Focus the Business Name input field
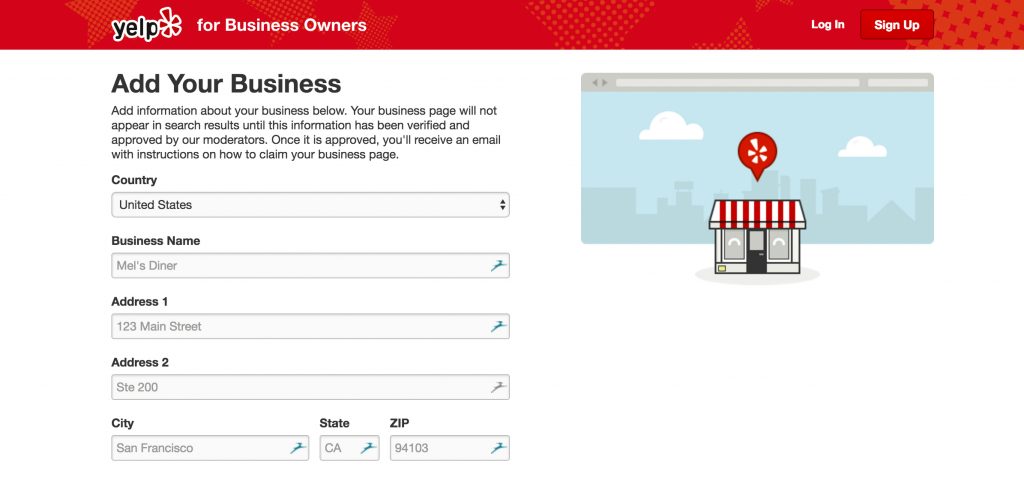This screenshot has width=1024, height=477. pos(310,265)
